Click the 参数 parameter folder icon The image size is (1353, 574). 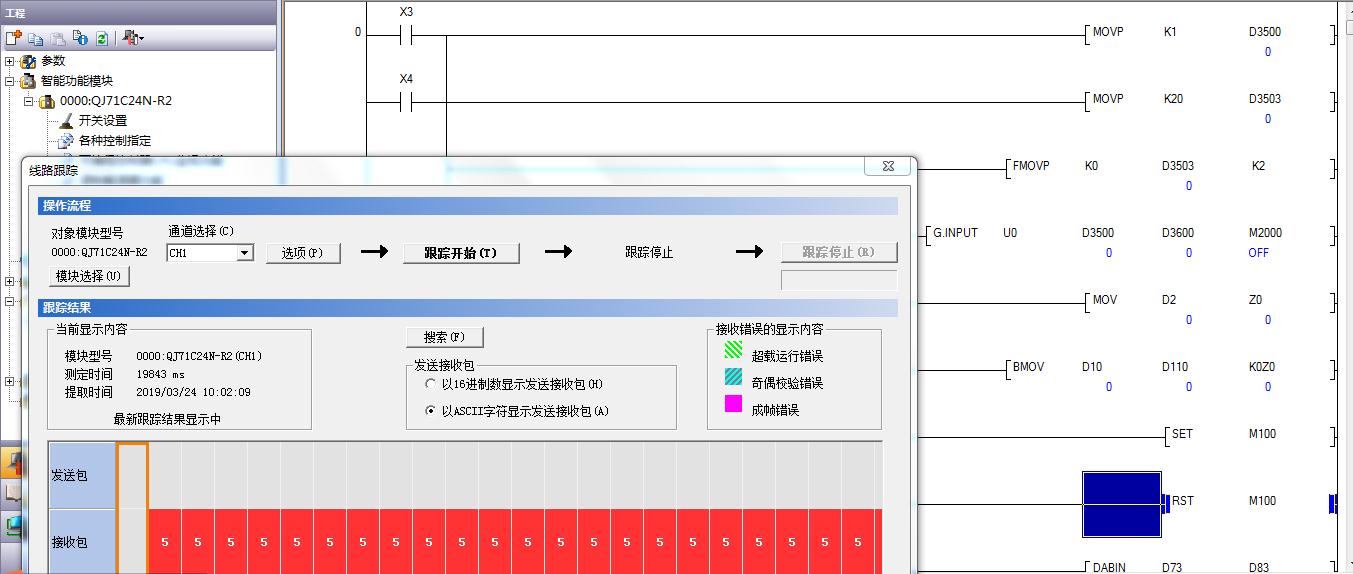pyautogui.click(x=28, y=61)
